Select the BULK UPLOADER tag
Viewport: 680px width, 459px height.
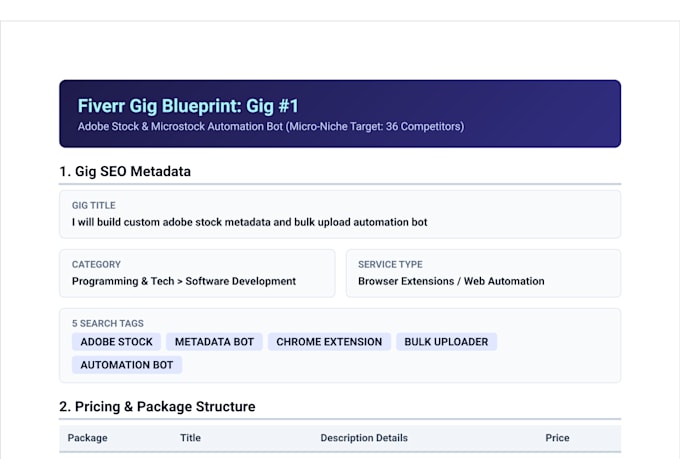pyautogui.click(x=446, y=341)
